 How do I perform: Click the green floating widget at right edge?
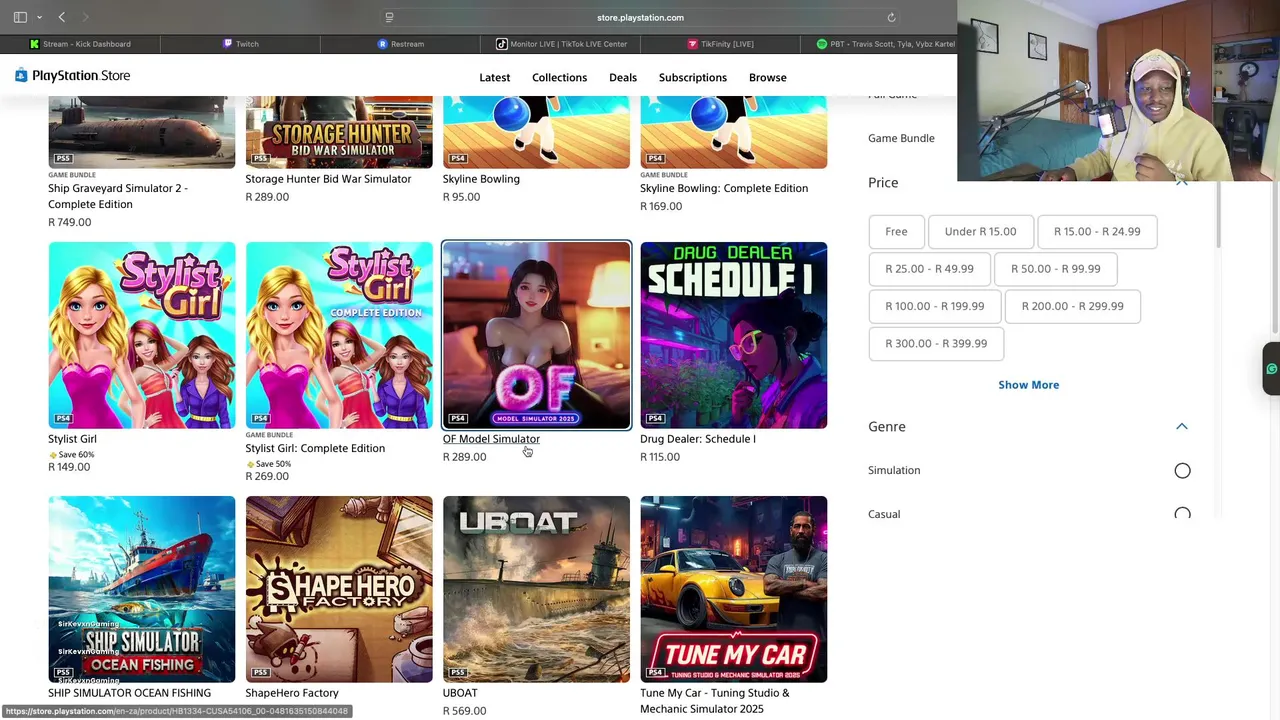coord(1271,369)
